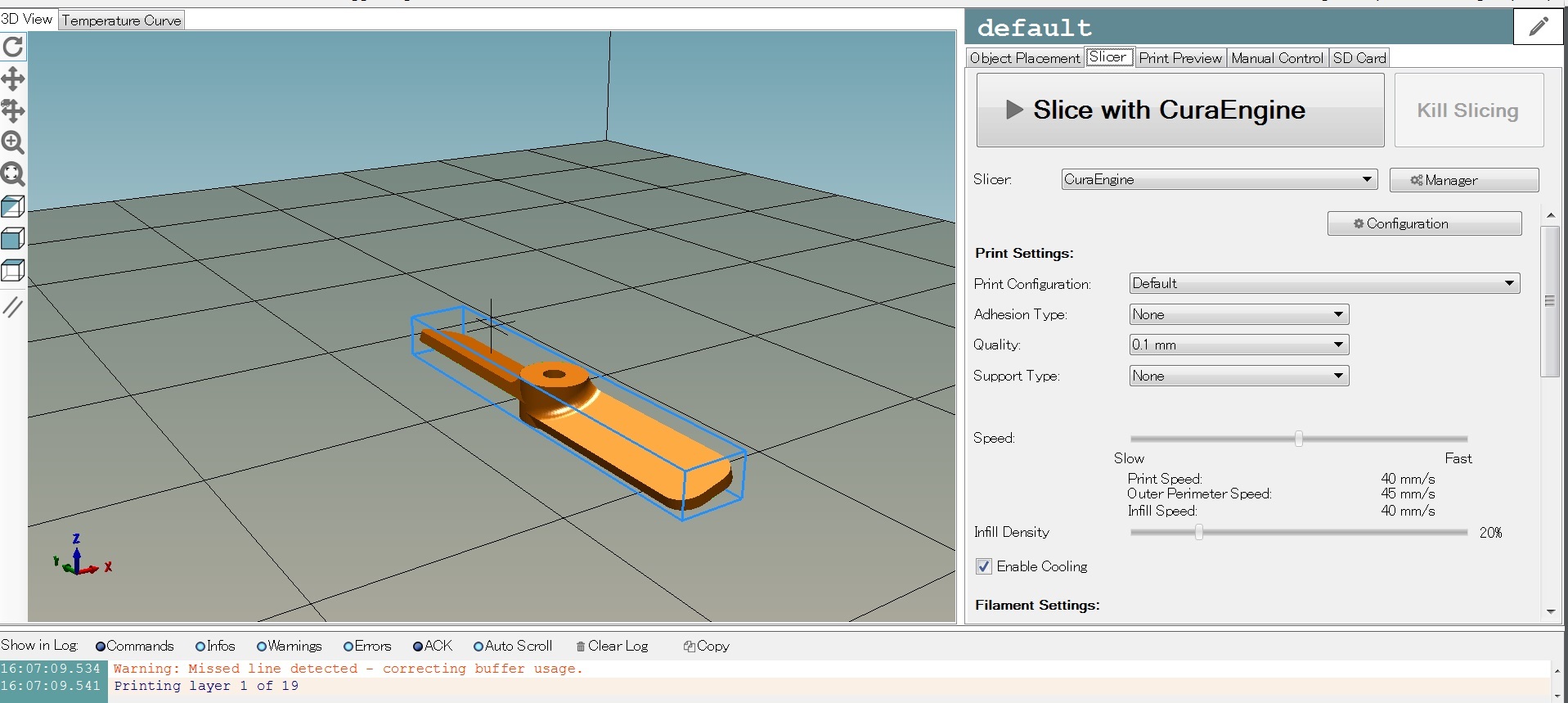Image resolution: width=1568 pixels, height=703 pixels.
Task: Switch to top view cube icon
Action: [x=13, y=270]
